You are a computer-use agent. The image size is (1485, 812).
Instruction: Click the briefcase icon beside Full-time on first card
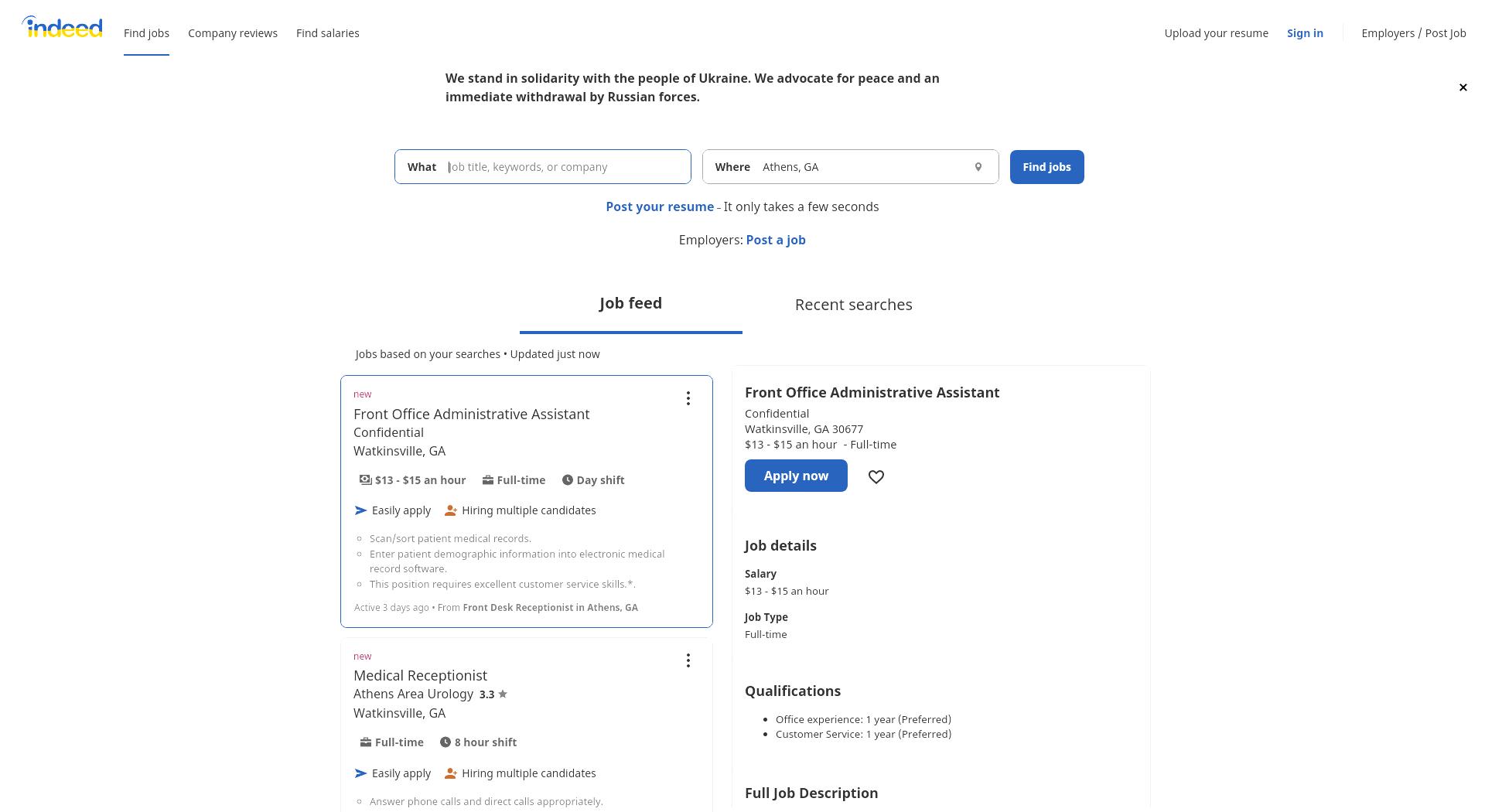coord(487,480)
